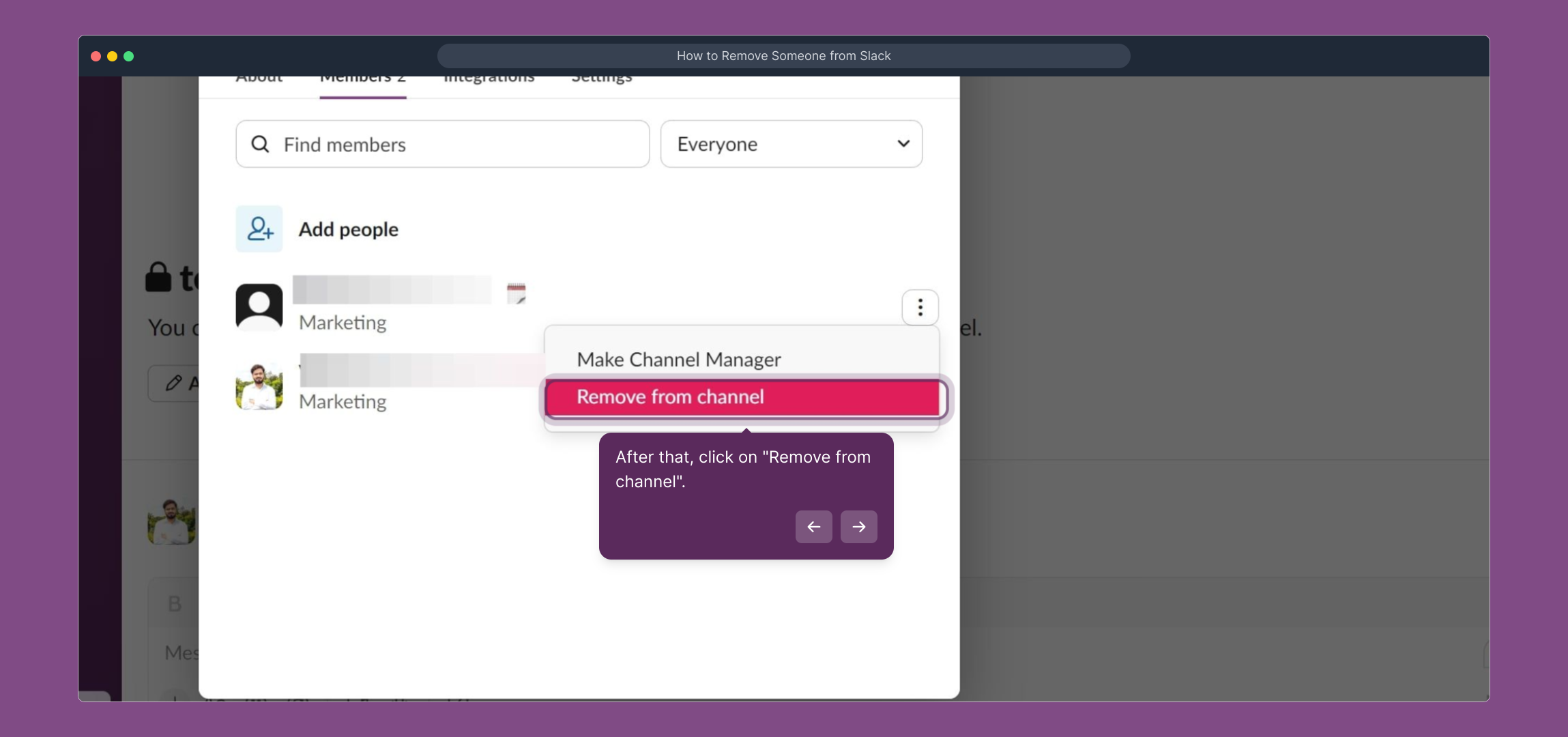Click the search magnifying glass icon

(x=260, y=144)
